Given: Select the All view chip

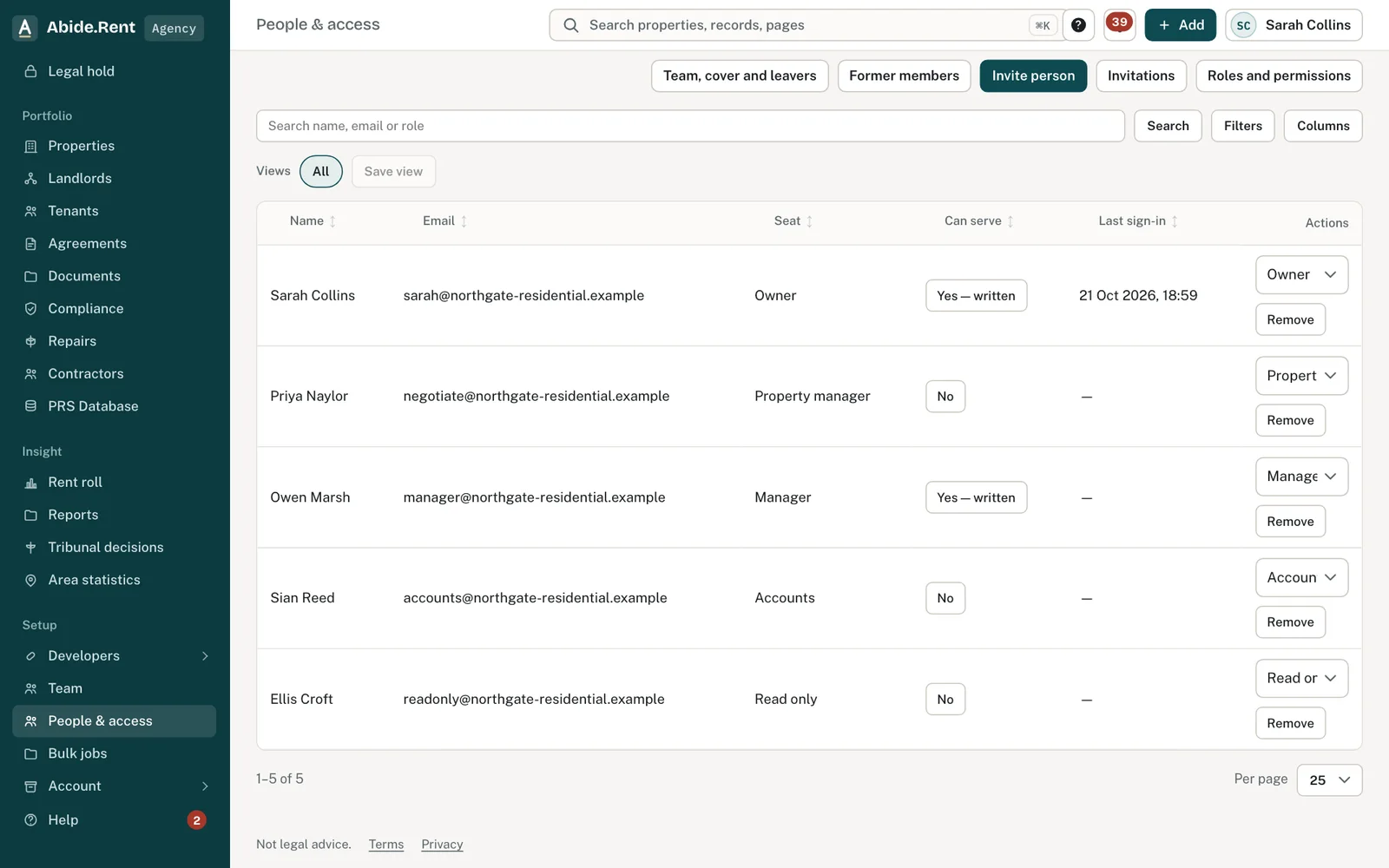Looking at the screenshot, I should (321, 171).
